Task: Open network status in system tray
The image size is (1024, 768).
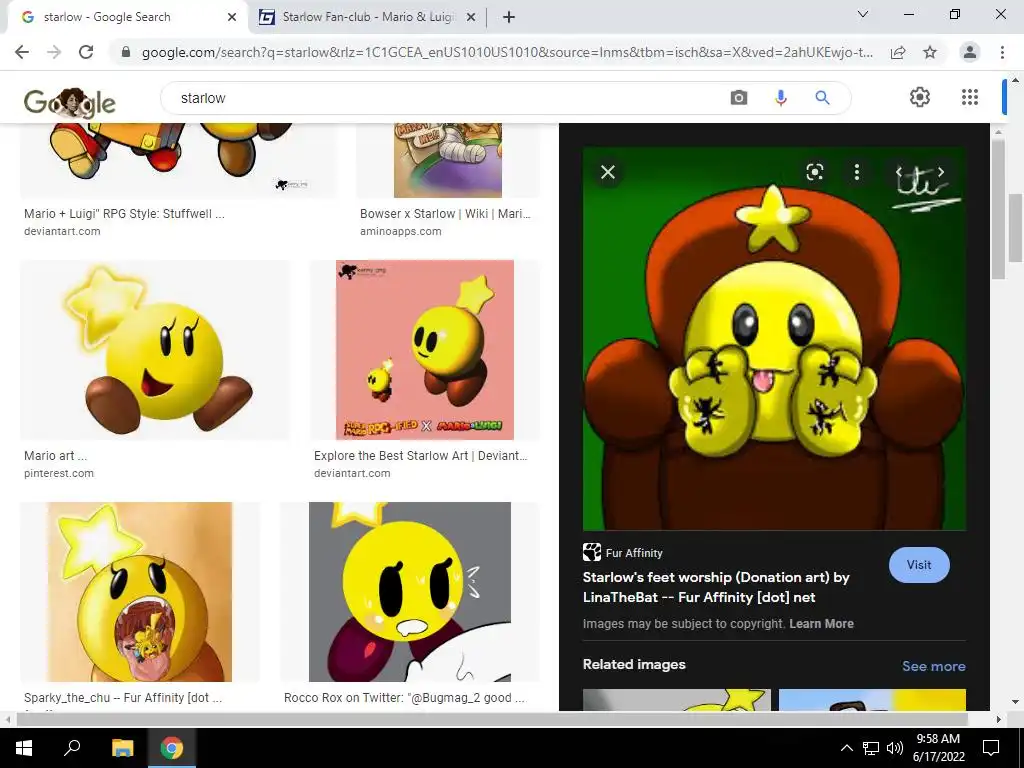Action: [x=871, y=748]
